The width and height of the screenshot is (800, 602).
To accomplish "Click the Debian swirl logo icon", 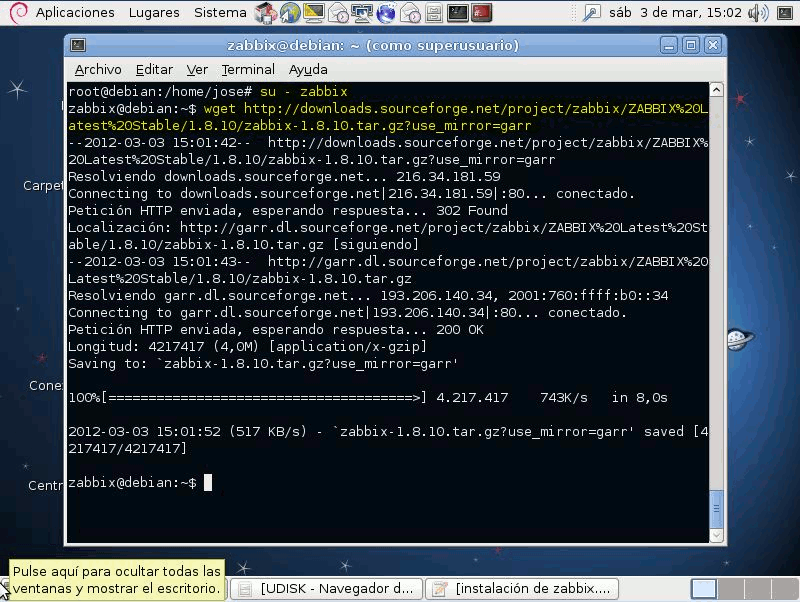I will (x=15, y=13).
